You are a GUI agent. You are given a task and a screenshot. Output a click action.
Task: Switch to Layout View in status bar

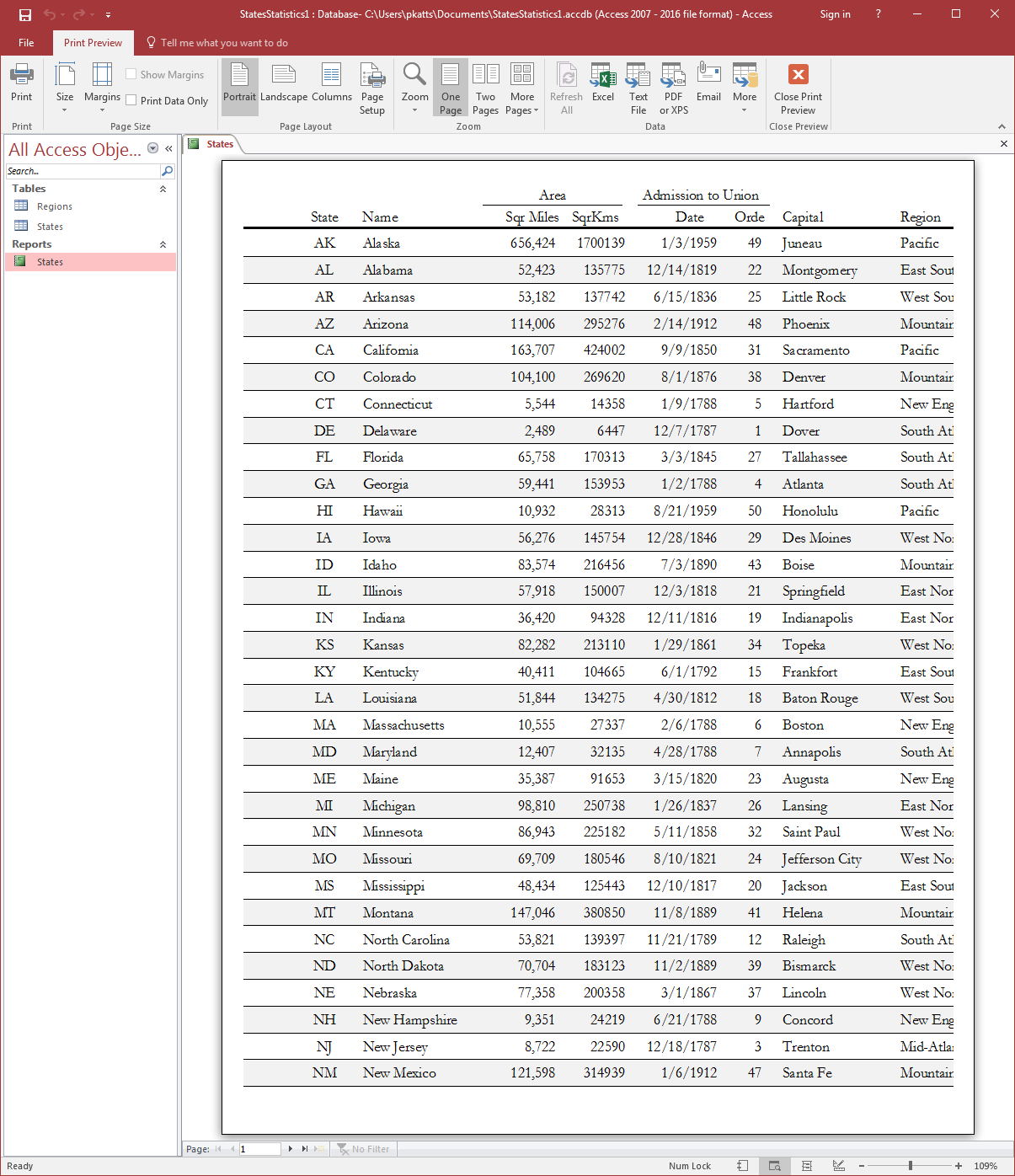pyautogui.click(x=806, y=1166)
